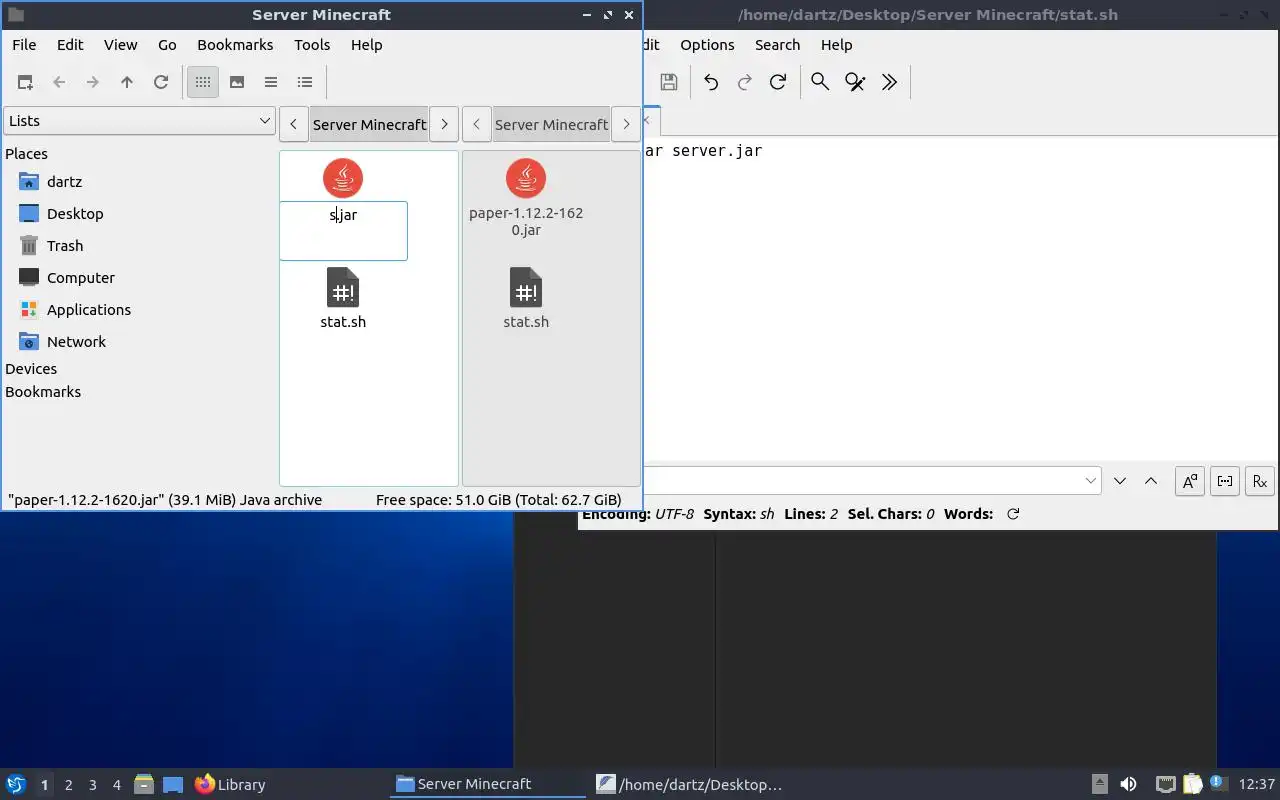This screenshot has height=800, width=1280.
Task: Click Undo in text editor toolbar
Action: pyautogui.click(x=711, y=82)
